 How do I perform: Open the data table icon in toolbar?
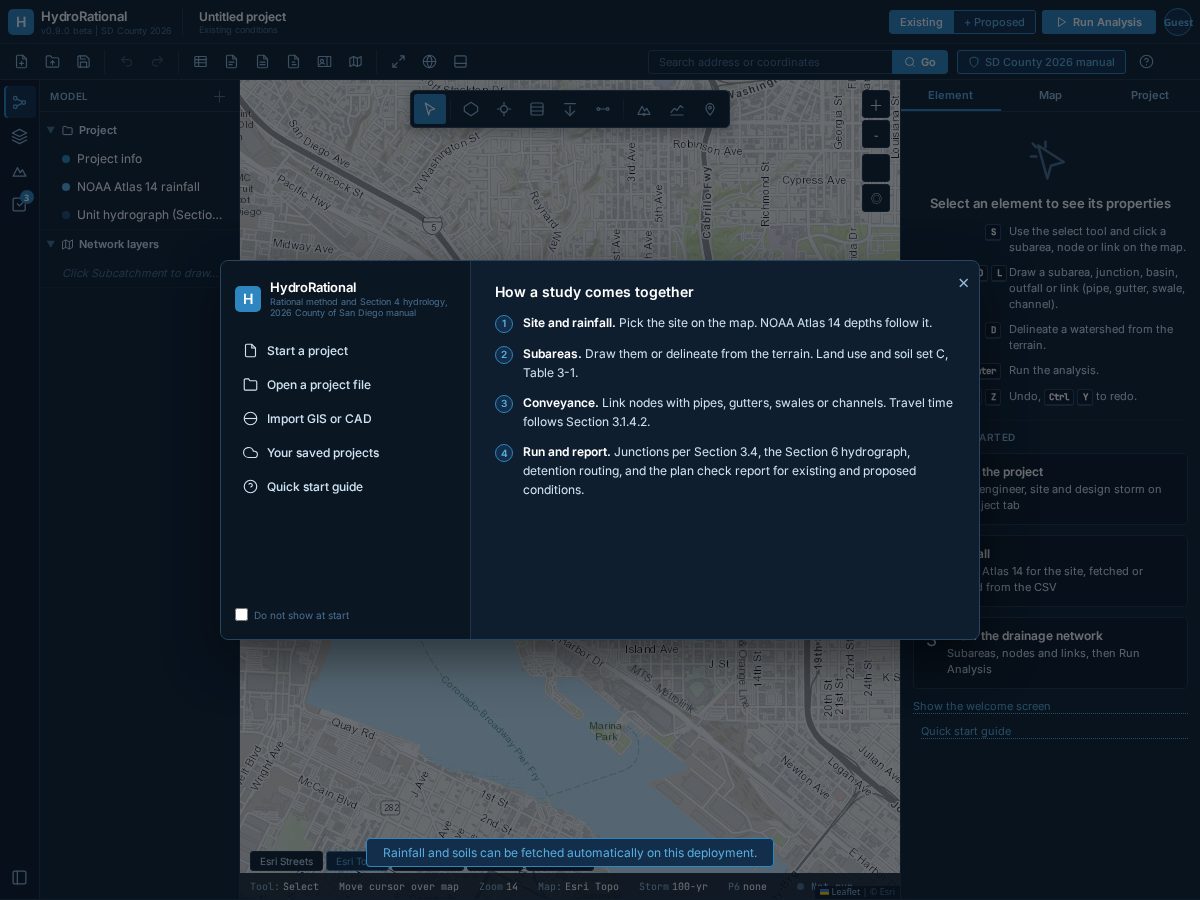(200, 62)
